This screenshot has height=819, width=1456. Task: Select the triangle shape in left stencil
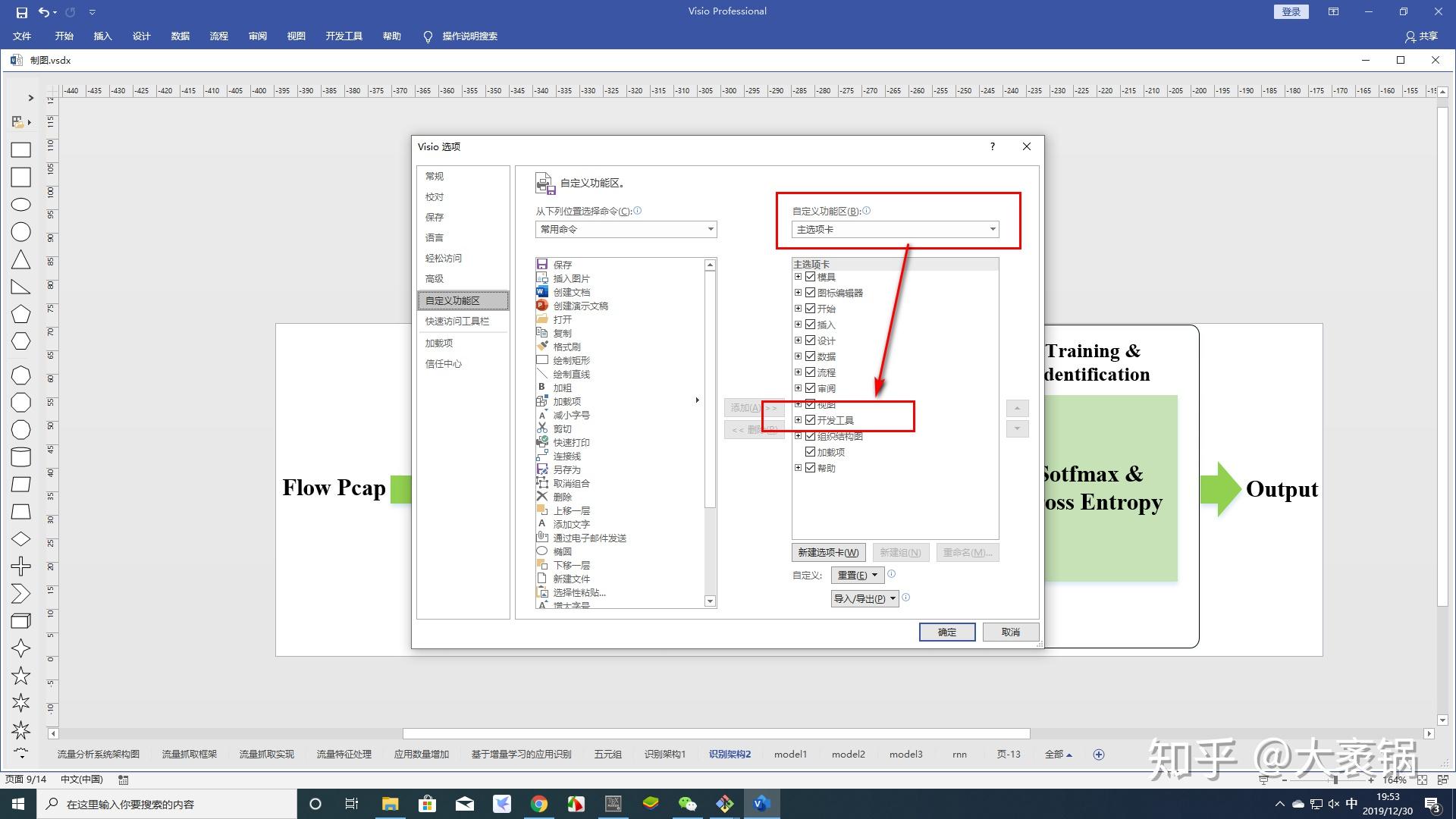(x=20, y=260)
